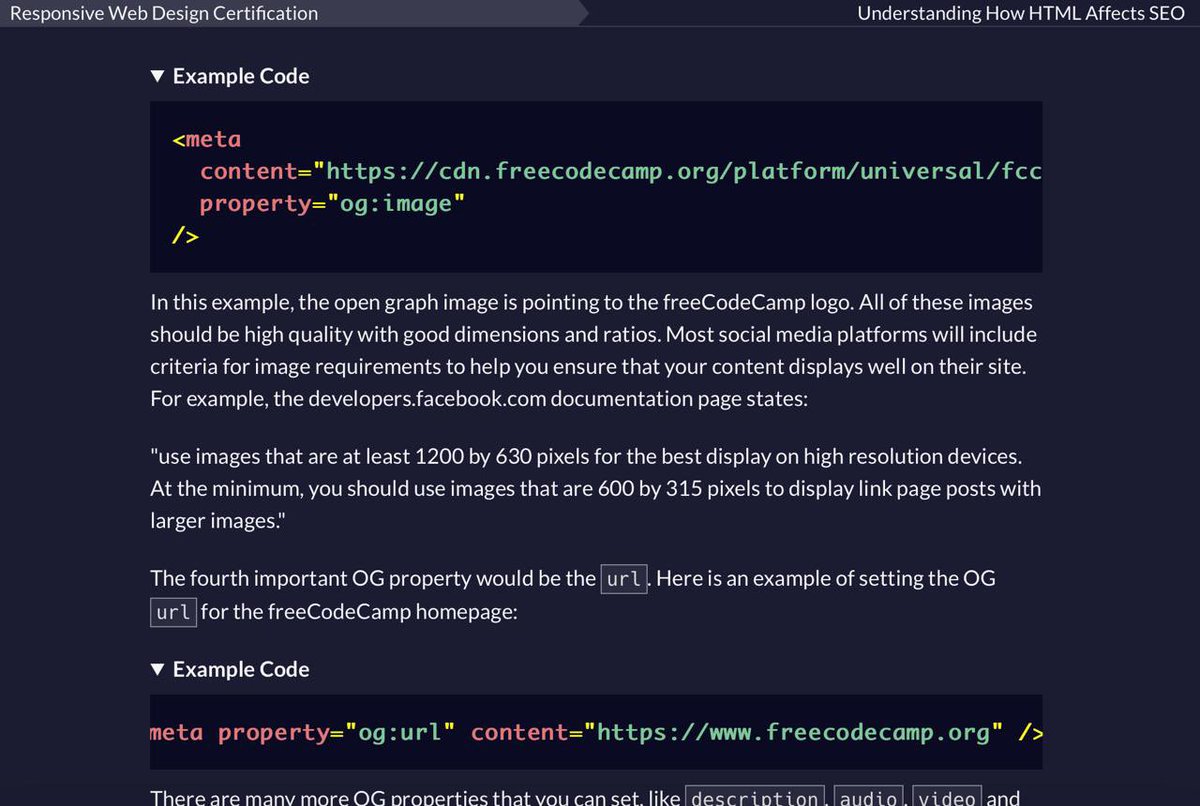Viewport: 1200px width, 806px height.
Task: Select the video code tag
Action: (x=946, y=797)
